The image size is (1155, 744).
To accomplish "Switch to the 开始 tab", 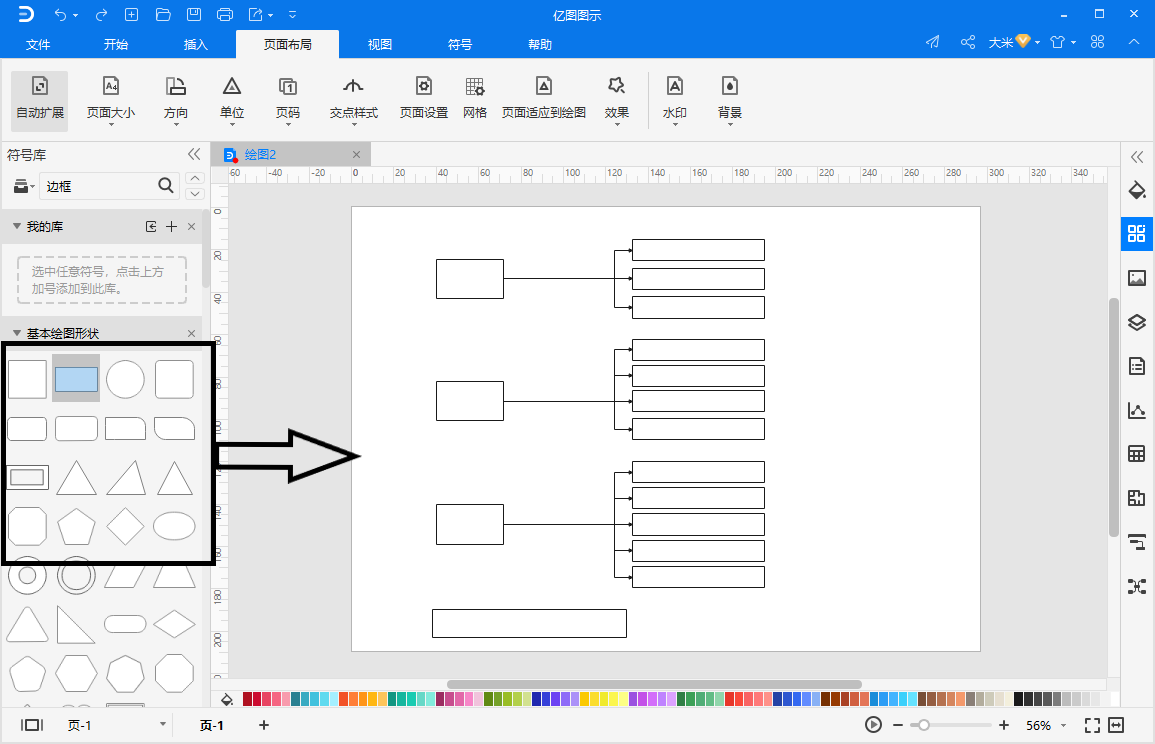I will (x=116, y=44).
